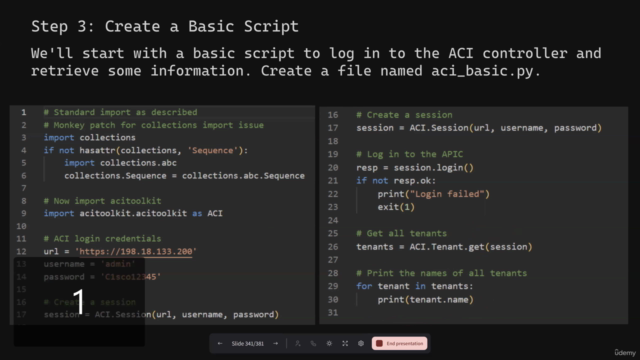
Task: Click line 'resp = session.login()'
Action: (x=415, y=167)
